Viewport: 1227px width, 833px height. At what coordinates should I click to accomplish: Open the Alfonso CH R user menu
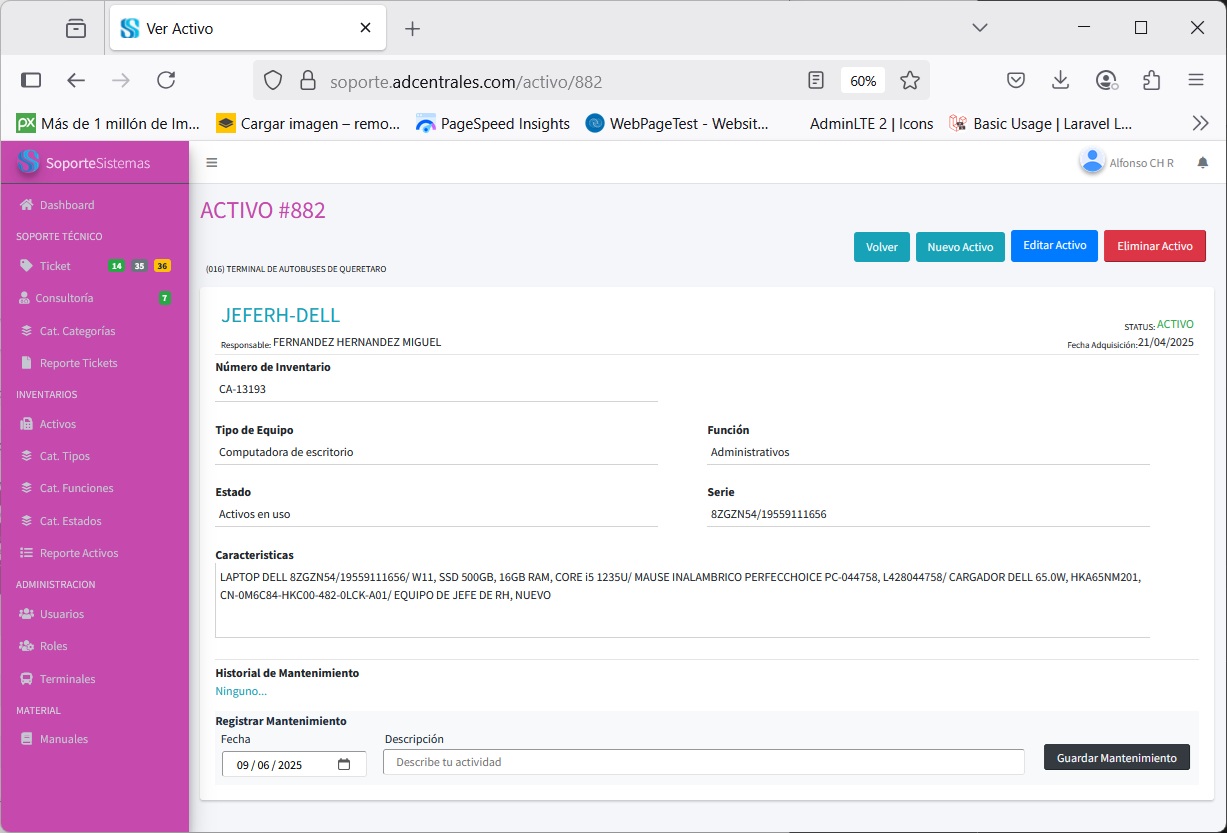point(1127,162)
